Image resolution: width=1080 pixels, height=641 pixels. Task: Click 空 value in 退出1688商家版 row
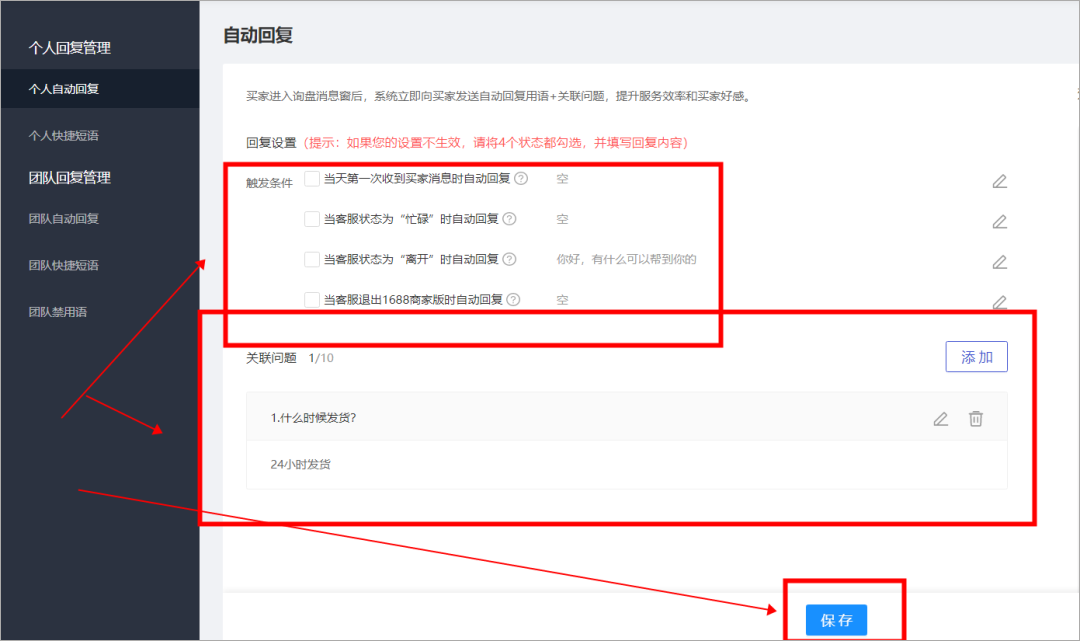562,300
